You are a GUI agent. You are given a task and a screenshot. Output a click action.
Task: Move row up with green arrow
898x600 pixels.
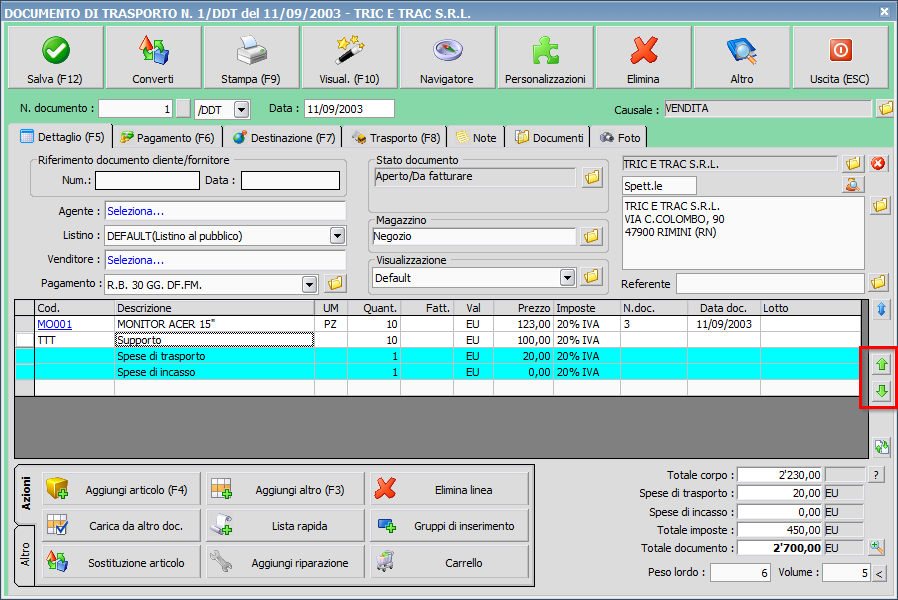pos(881,365)
